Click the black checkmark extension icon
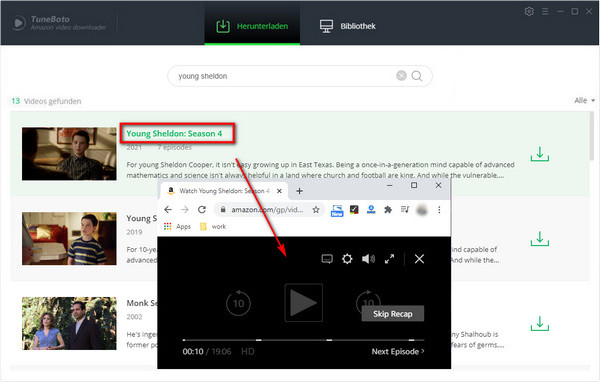 click(354, 209)
